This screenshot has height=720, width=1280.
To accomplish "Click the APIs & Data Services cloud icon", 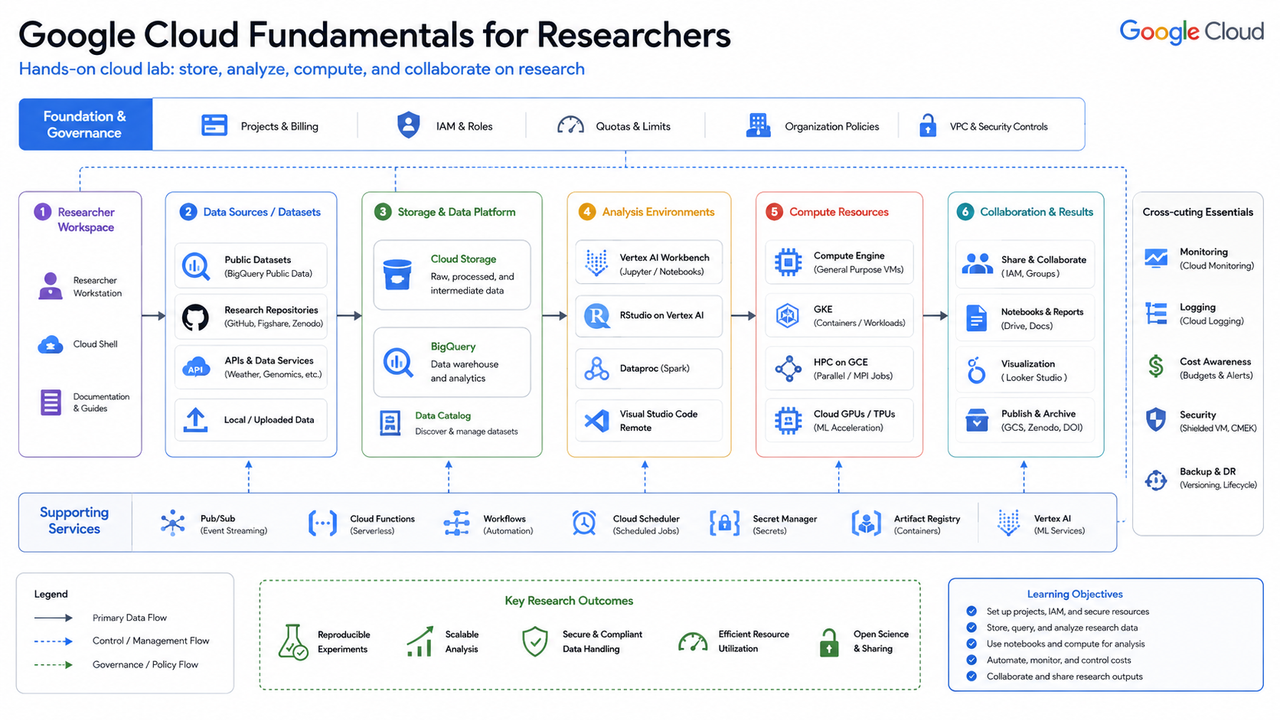I will click(x=196, y=367).
